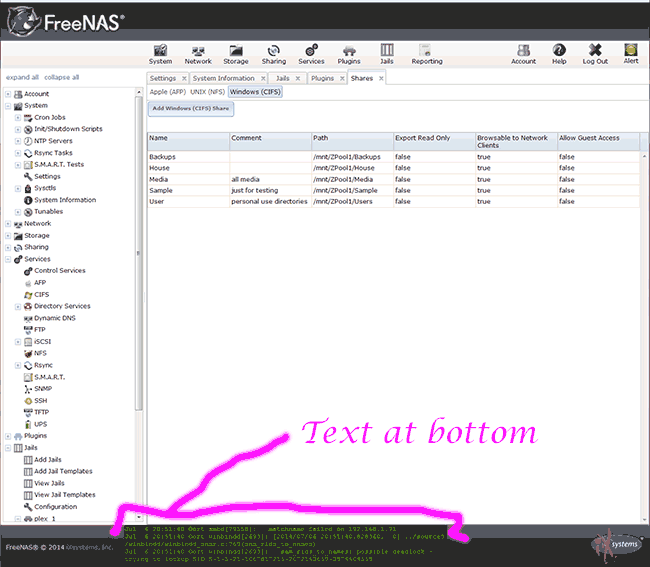Click the iXsystems logo at bottom right
The height and width of the screenshot is (567, 650).
tap(615, 544)
